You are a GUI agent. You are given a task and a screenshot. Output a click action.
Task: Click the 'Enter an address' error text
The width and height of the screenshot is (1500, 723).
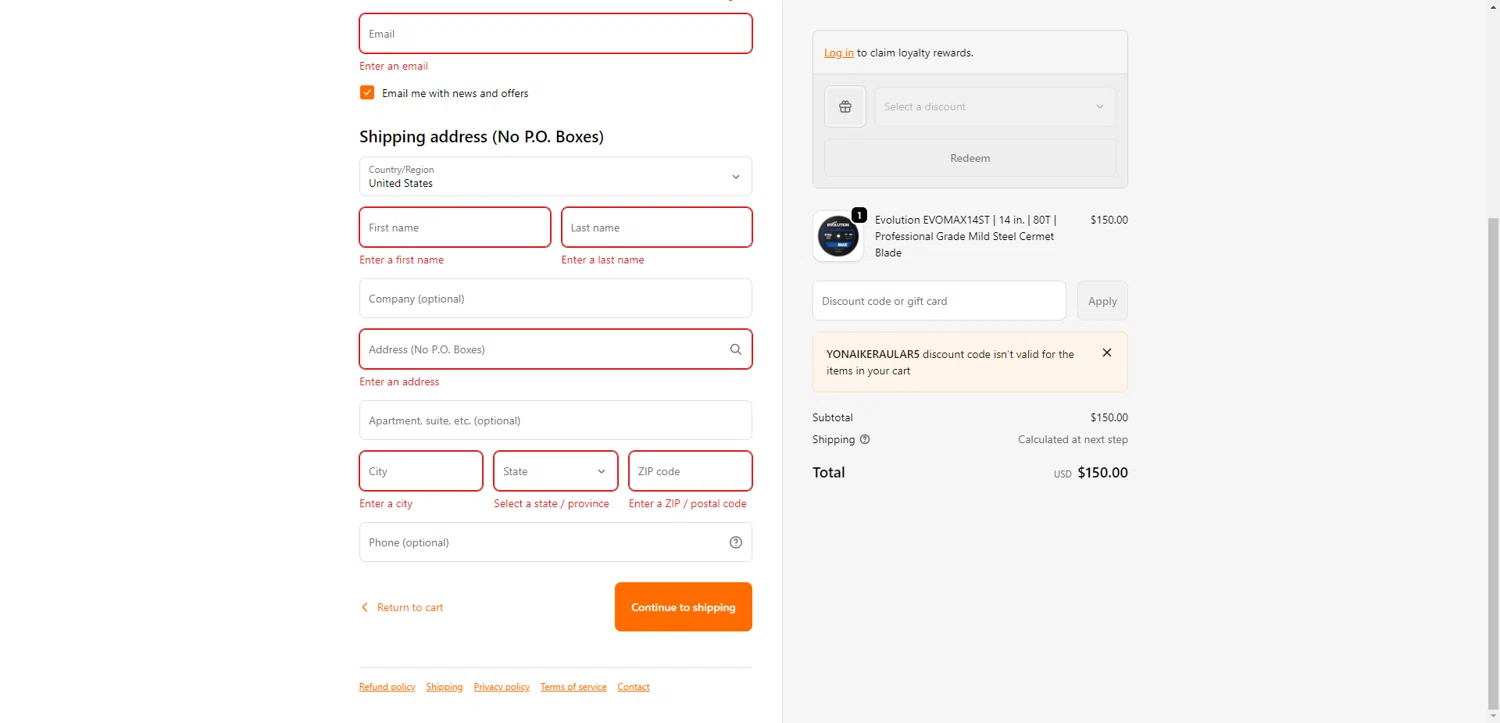pyautogui.click(x=399, y=382)
